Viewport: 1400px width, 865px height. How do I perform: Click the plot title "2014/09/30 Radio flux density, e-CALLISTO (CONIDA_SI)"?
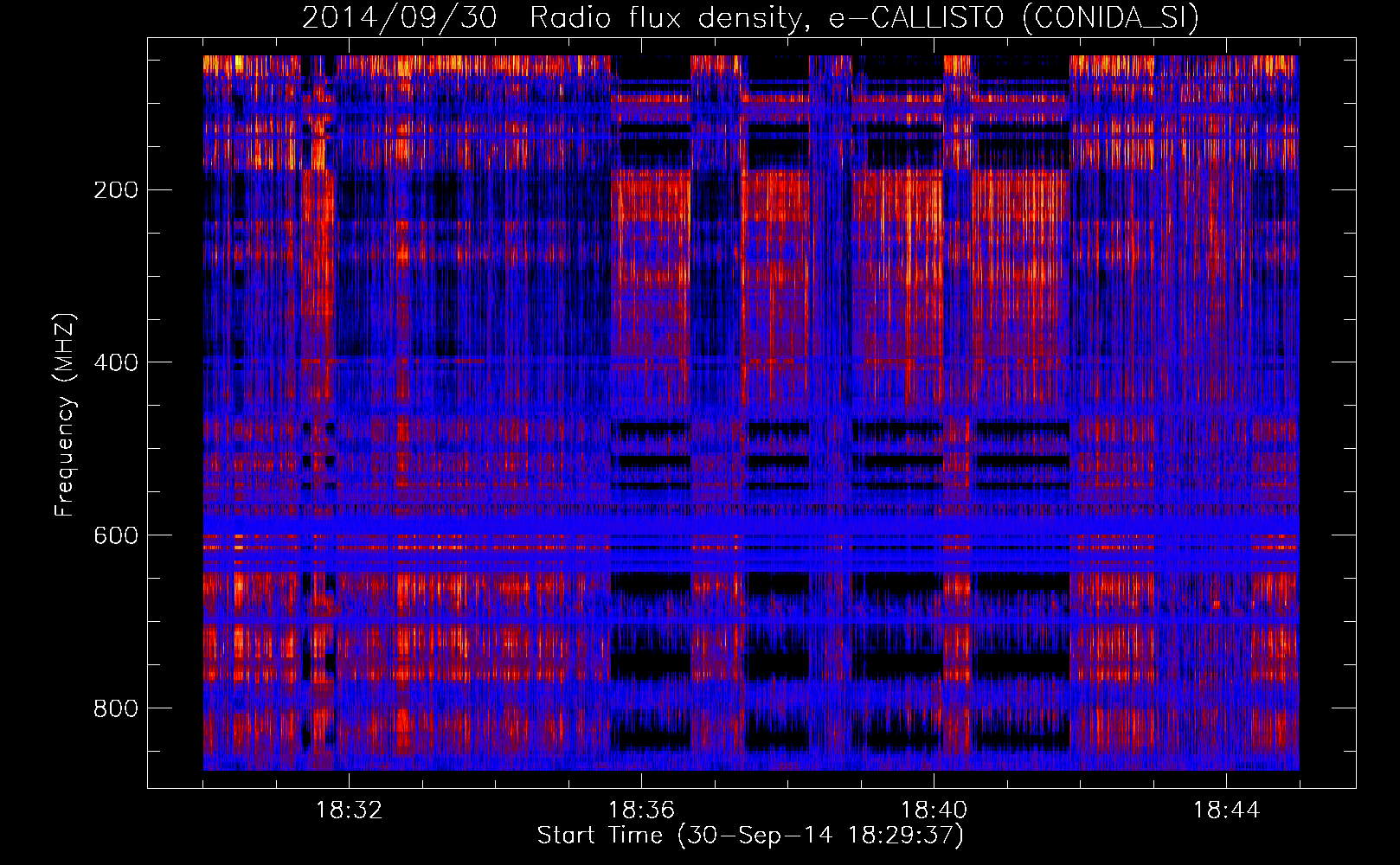pos(750,17)
